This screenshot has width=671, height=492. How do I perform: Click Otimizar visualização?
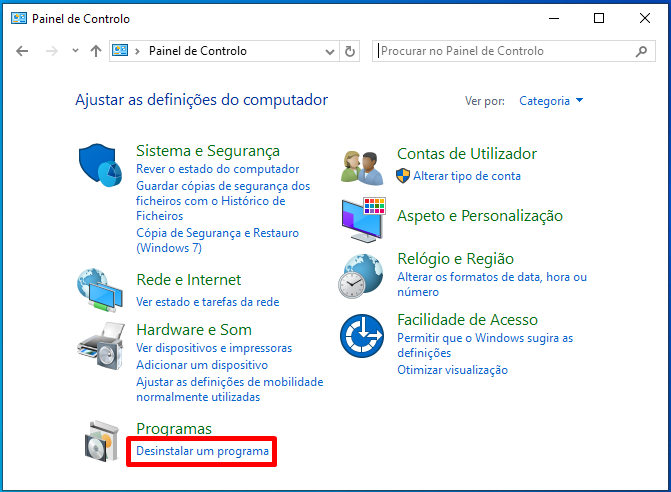click(452, 370)
